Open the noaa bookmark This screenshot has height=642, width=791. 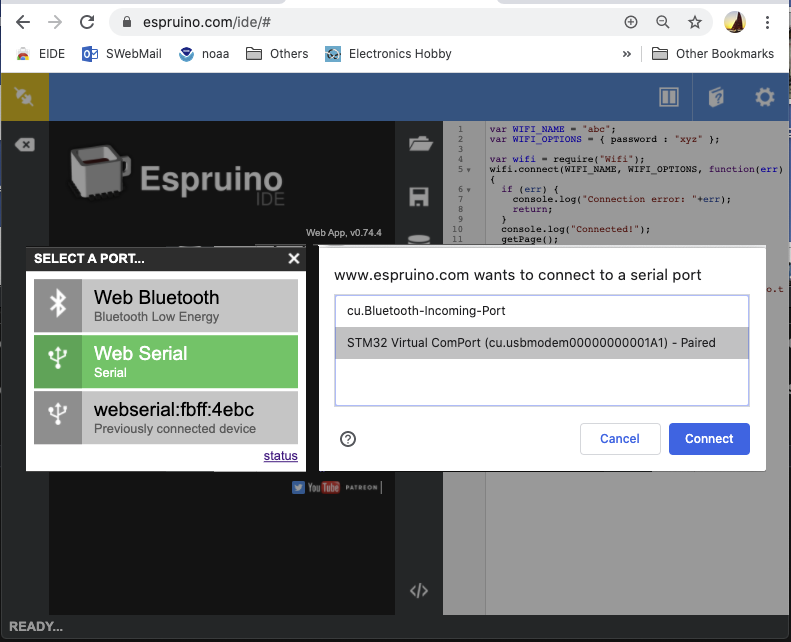(204, 54)
